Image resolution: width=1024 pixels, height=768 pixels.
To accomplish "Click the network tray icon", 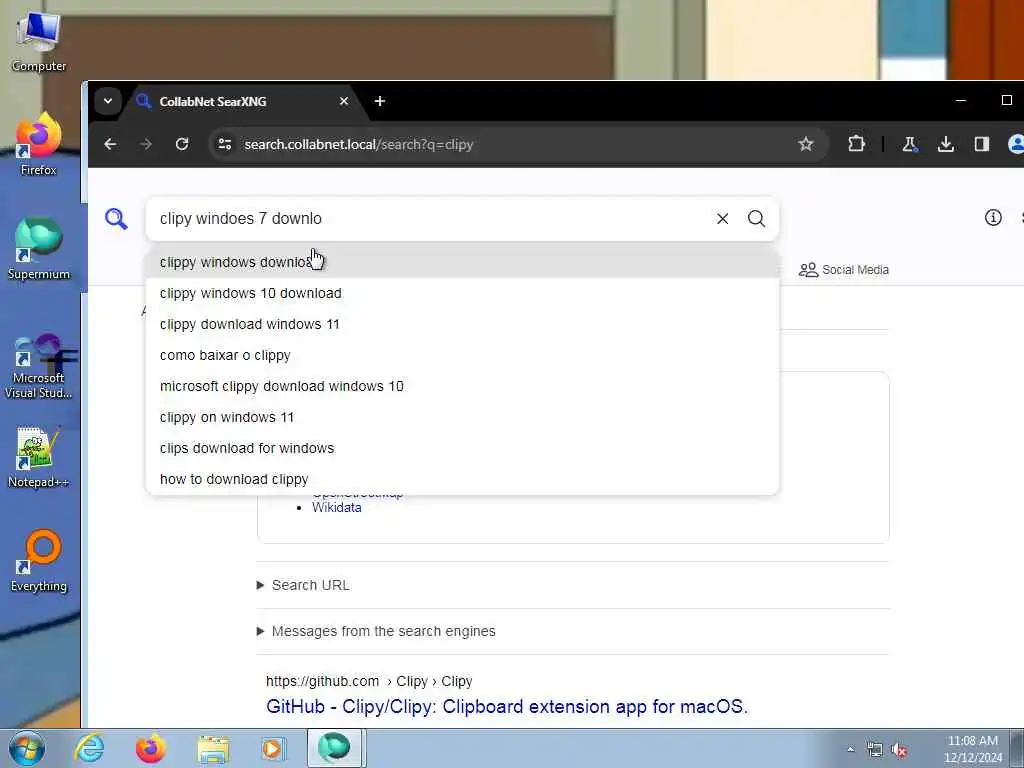I will pos(874,750).
